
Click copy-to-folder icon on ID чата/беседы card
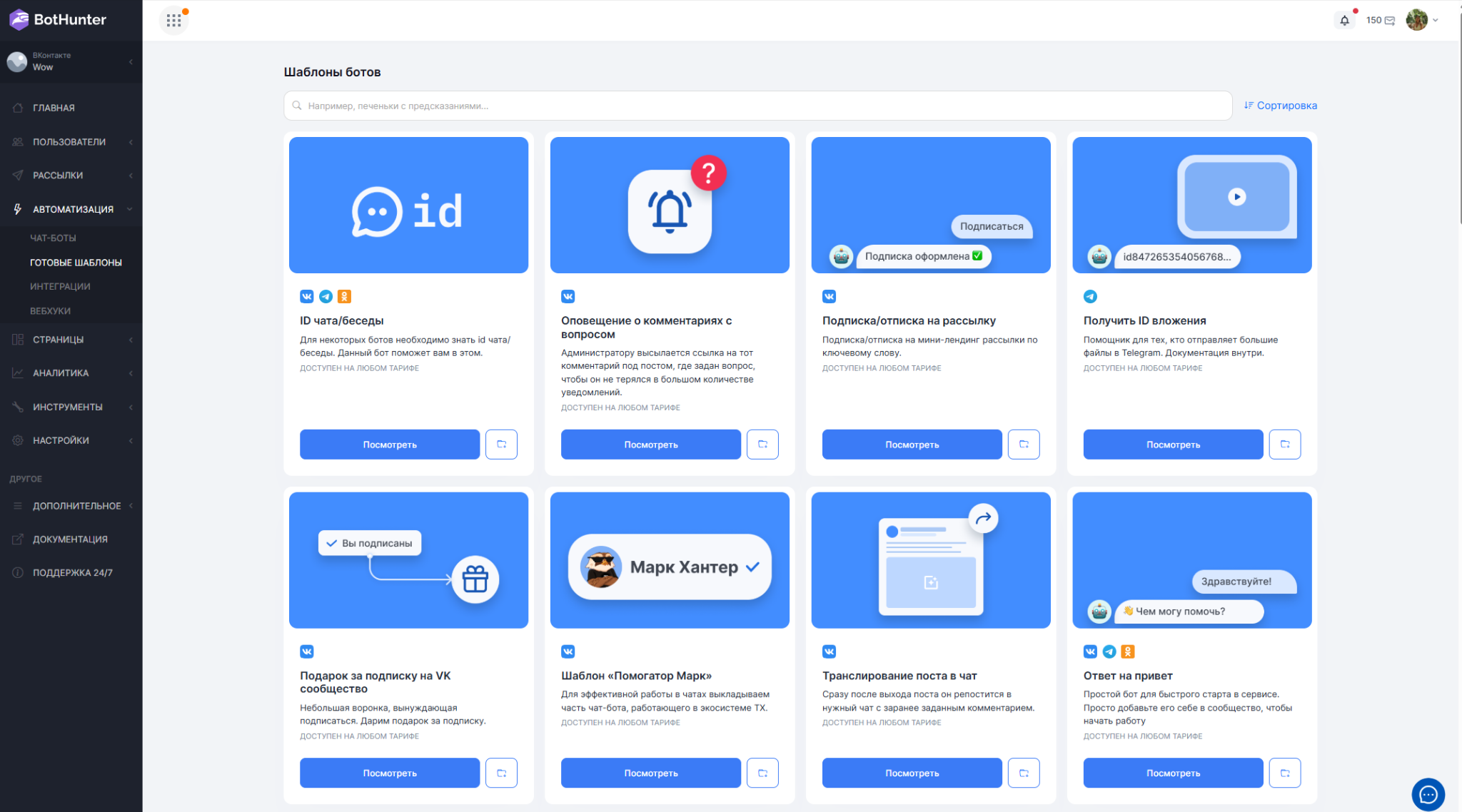[x=501, y=444]
